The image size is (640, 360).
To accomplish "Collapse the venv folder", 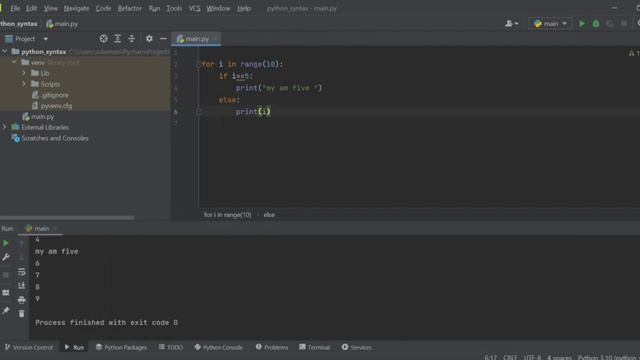I will (14, 62).
